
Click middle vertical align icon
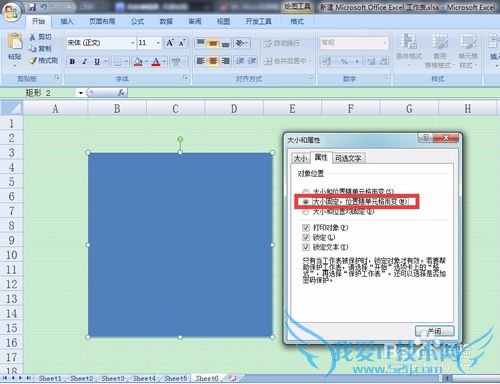click(x=213, y=43)
